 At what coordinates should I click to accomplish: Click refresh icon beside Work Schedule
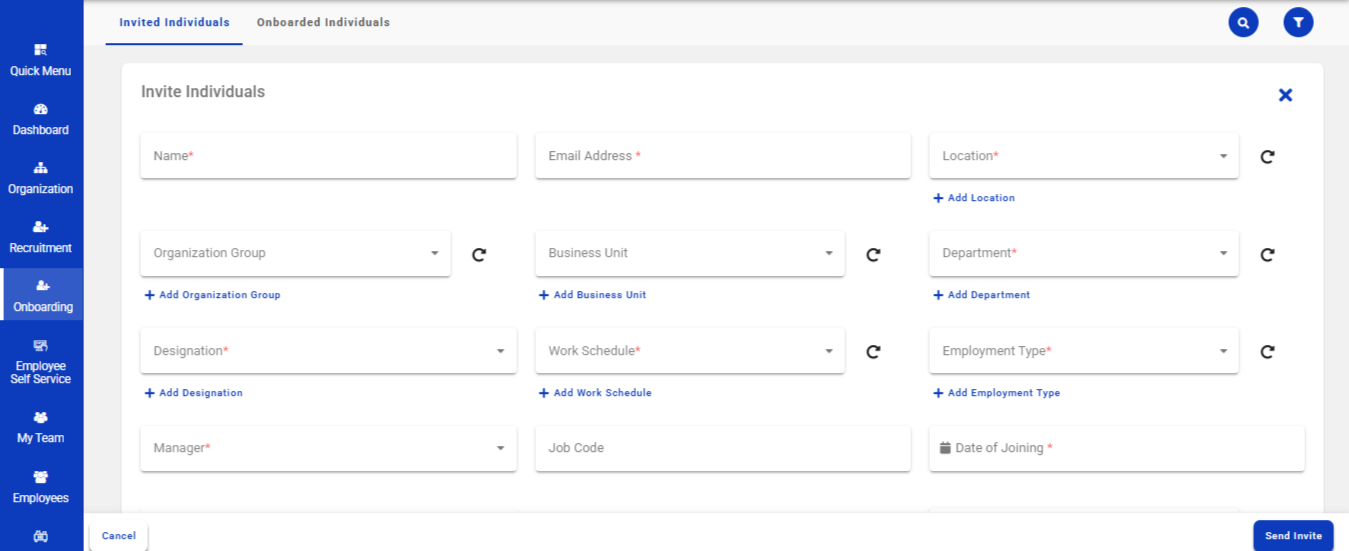(873, 352)
